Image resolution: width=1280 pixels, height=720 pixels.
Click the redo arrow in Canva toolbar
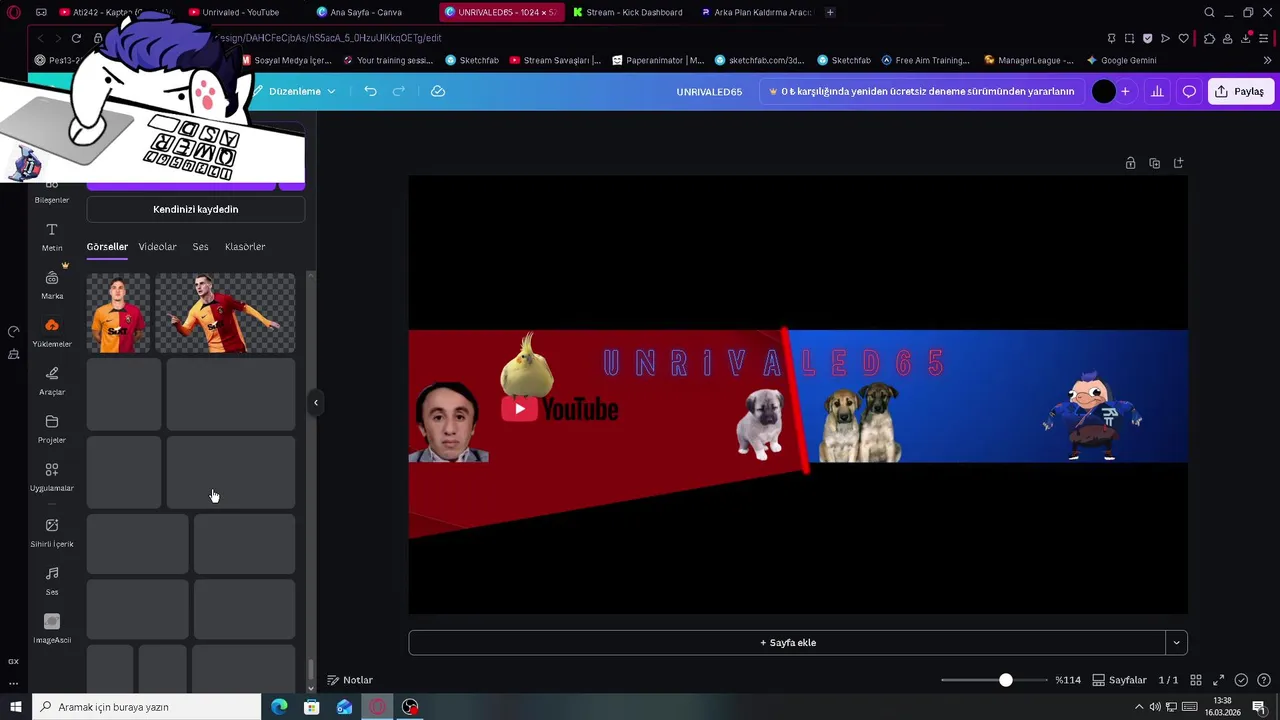pos(399,91)
